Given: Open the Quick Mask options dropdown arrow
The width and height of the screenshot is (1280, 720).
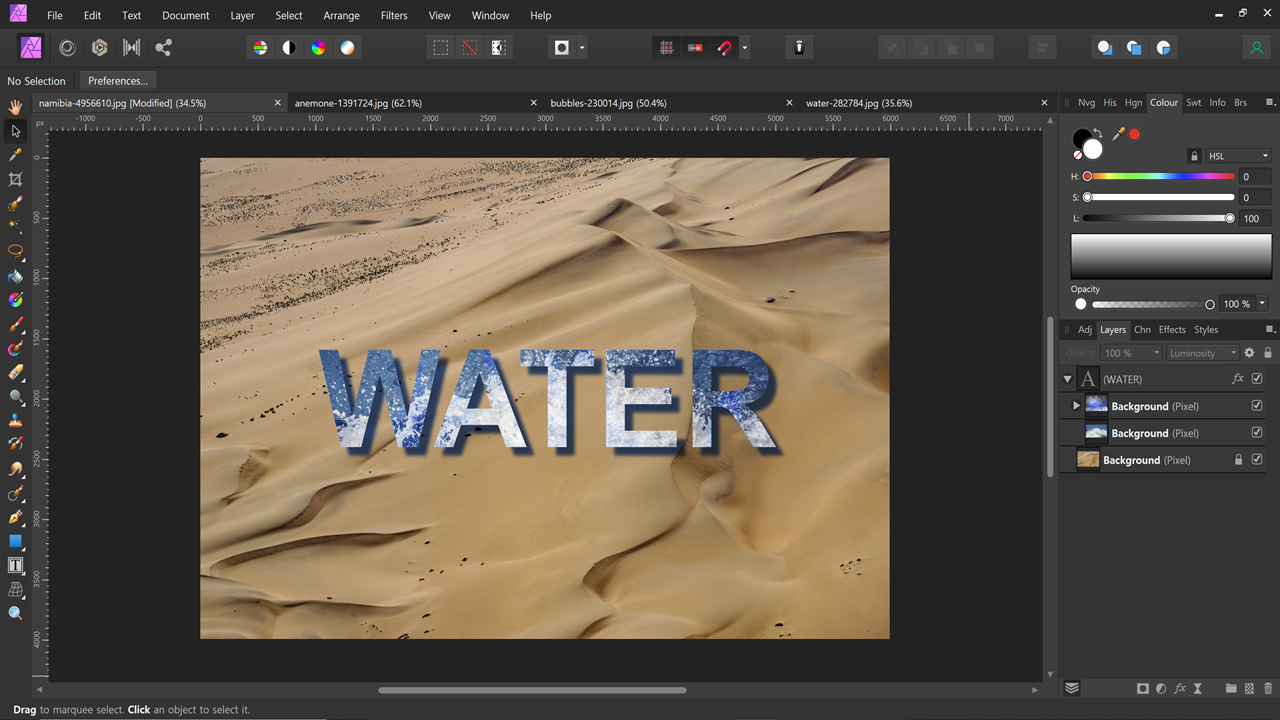Looking at the screenshot, I should (582, 47).
